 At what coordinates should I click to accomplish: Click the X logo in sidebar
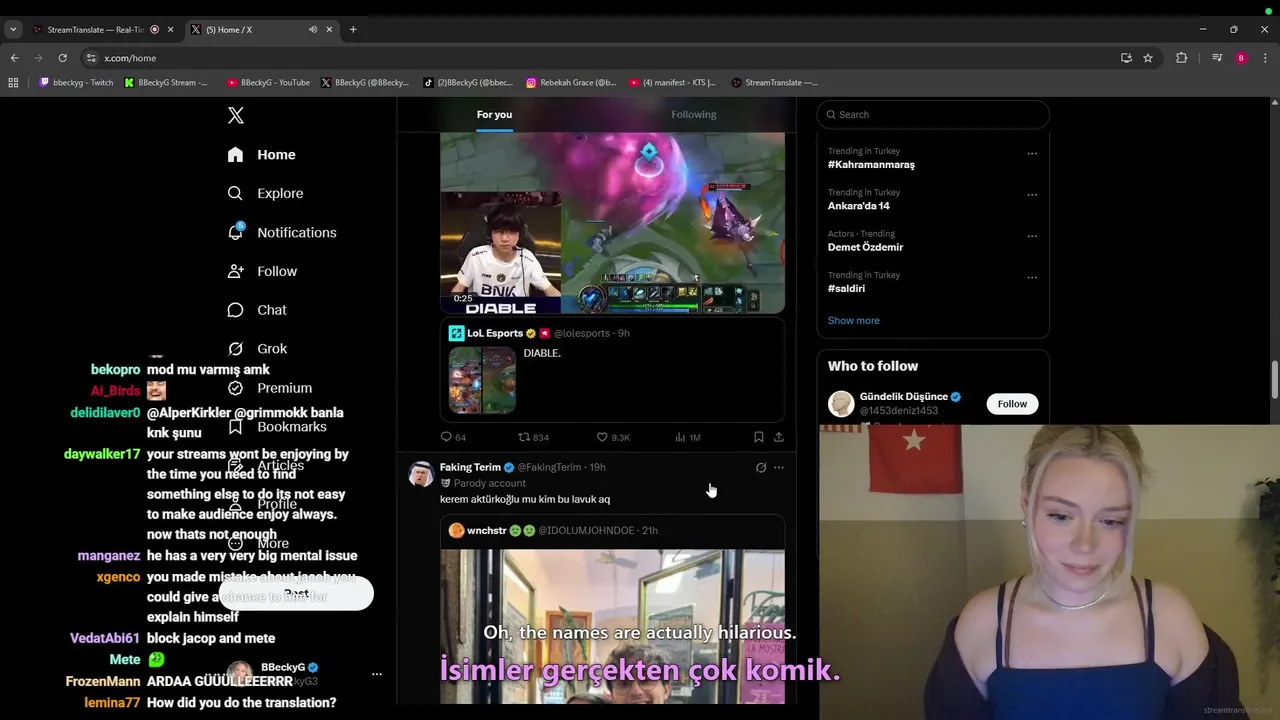tap(236, 115)
